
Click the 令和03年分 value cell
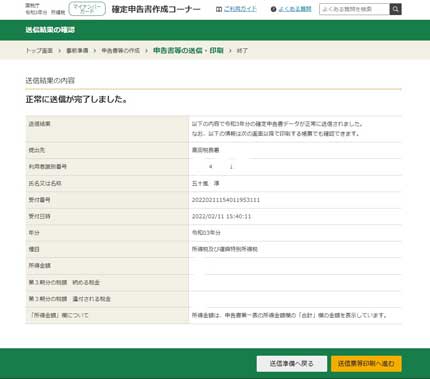pyautogui.click(x=206, y=233)
